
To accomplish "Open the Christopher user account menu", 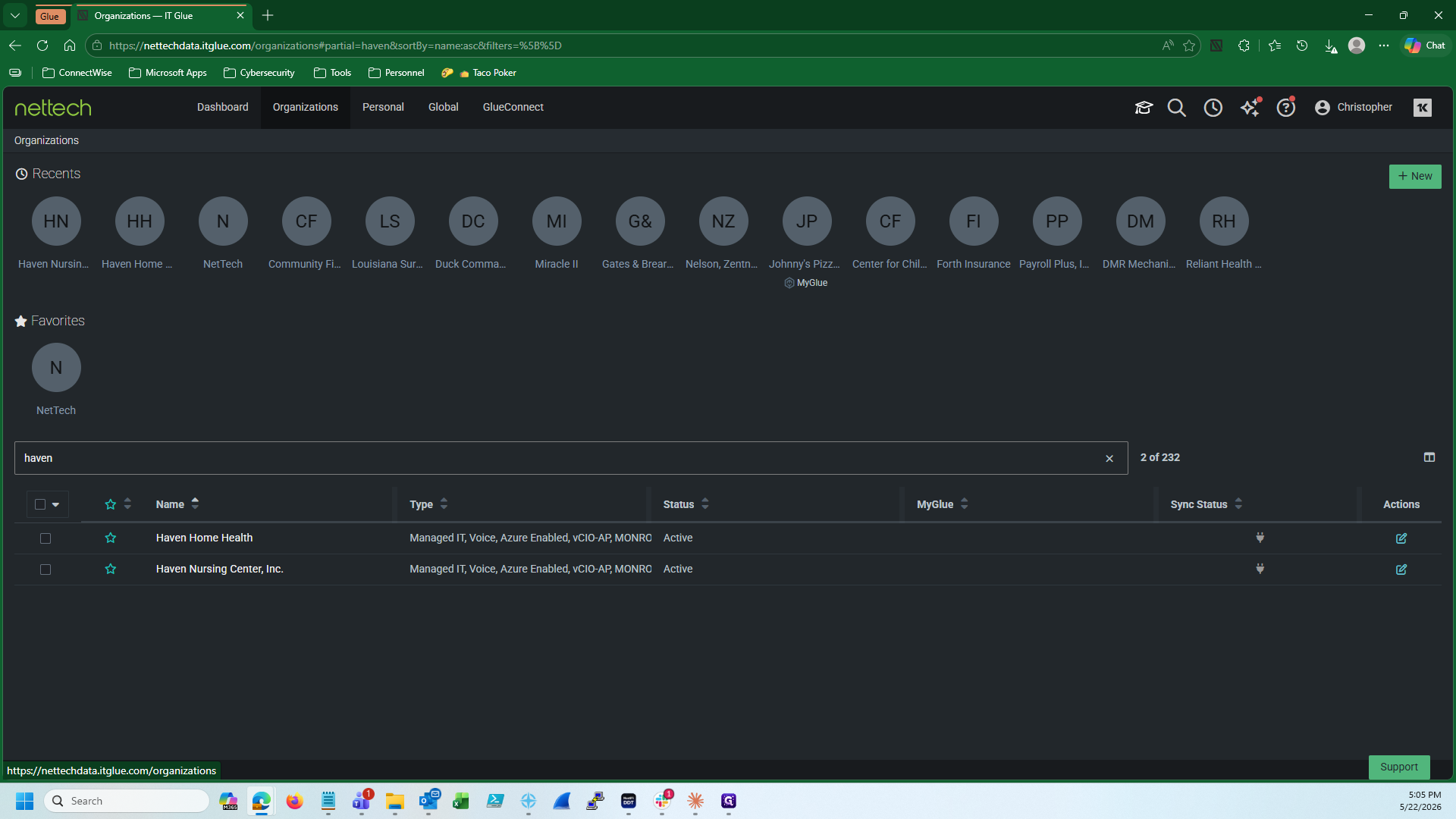I will 1354,108.
